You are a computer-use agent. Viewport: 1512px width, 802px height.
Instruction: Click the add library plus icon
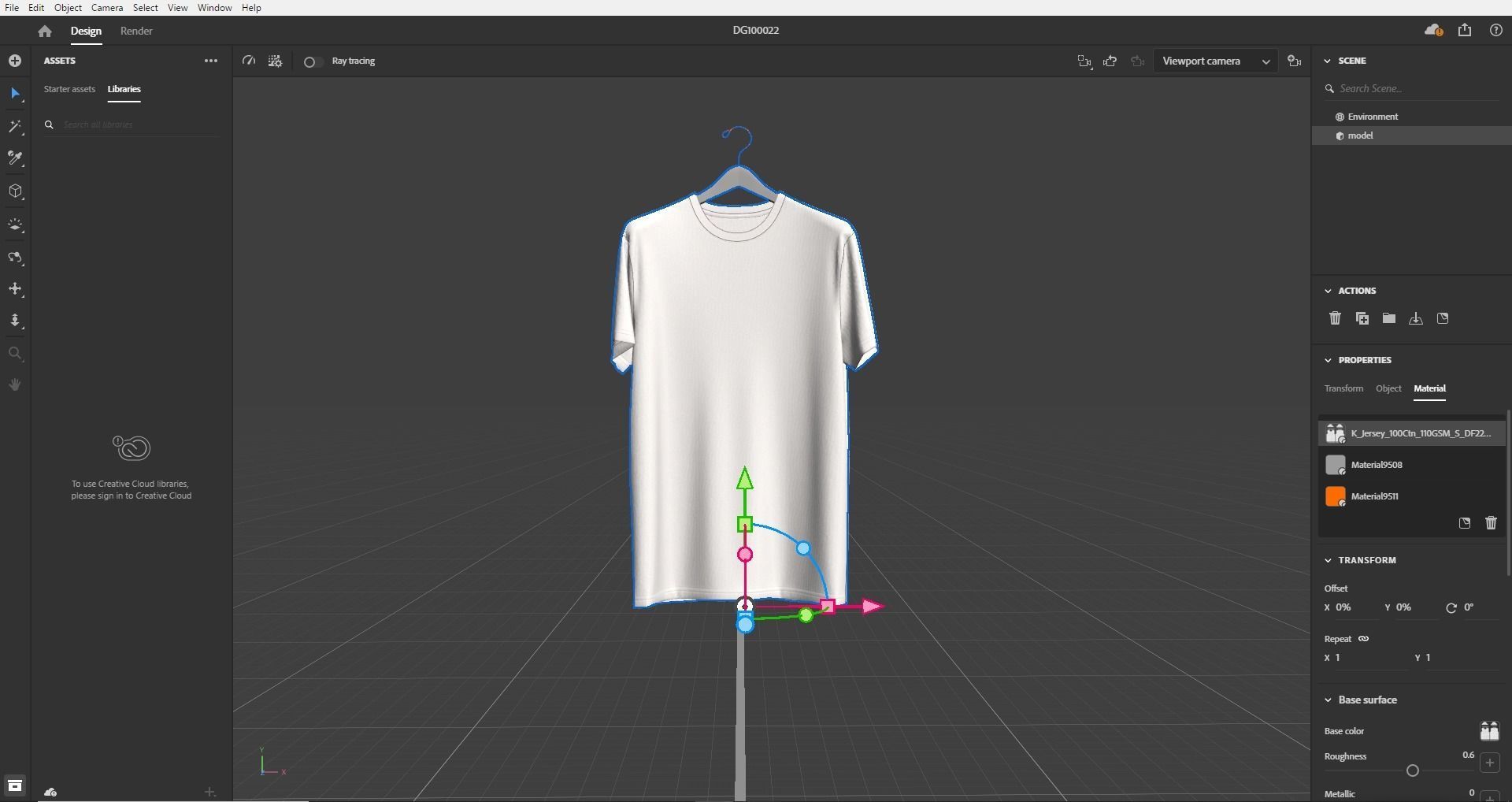(209, 792)
